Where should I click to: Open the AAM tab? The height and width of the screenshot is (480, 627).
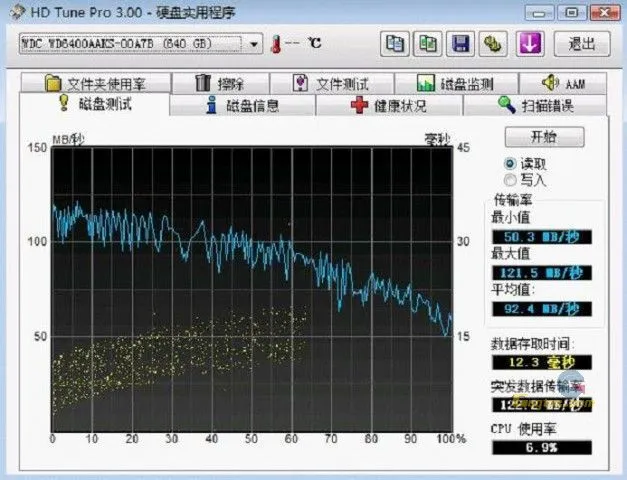click(563, 84)
